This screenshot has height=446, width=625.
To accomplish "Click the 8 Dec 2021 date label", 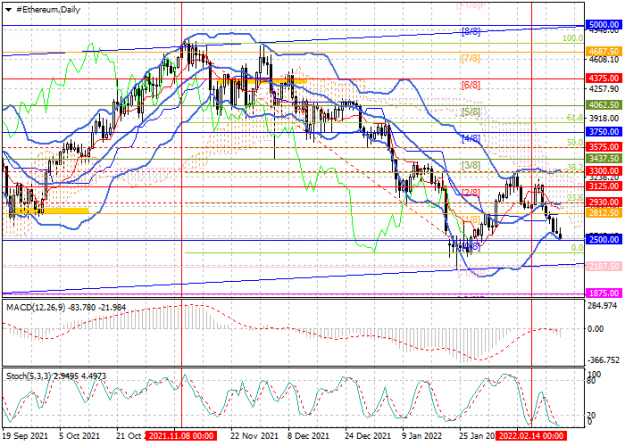I will point(309,436).
